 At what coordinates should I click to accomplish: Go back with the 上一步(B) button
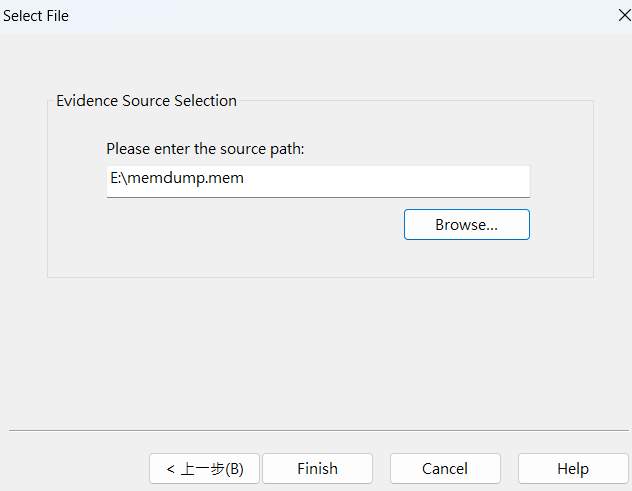coord(204,468)
